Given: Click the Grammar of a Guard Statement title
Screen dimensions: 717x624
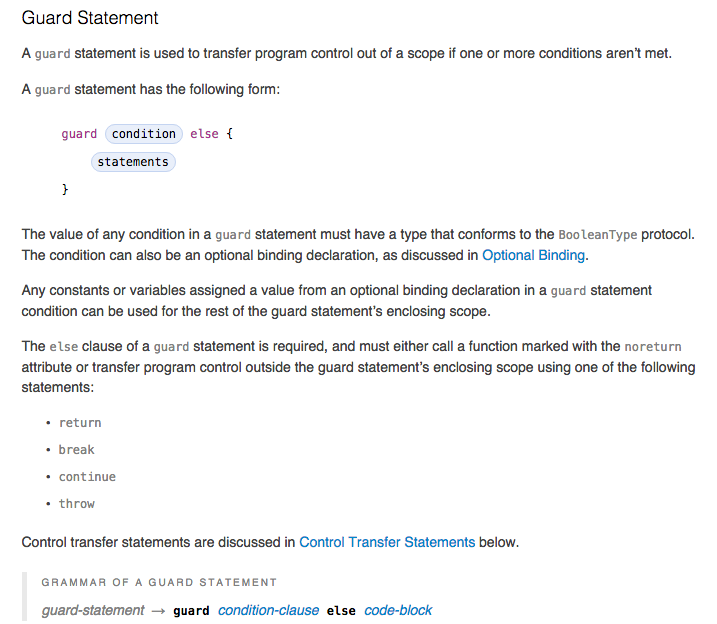Looking at the screenshot, I should pos(159,582).
